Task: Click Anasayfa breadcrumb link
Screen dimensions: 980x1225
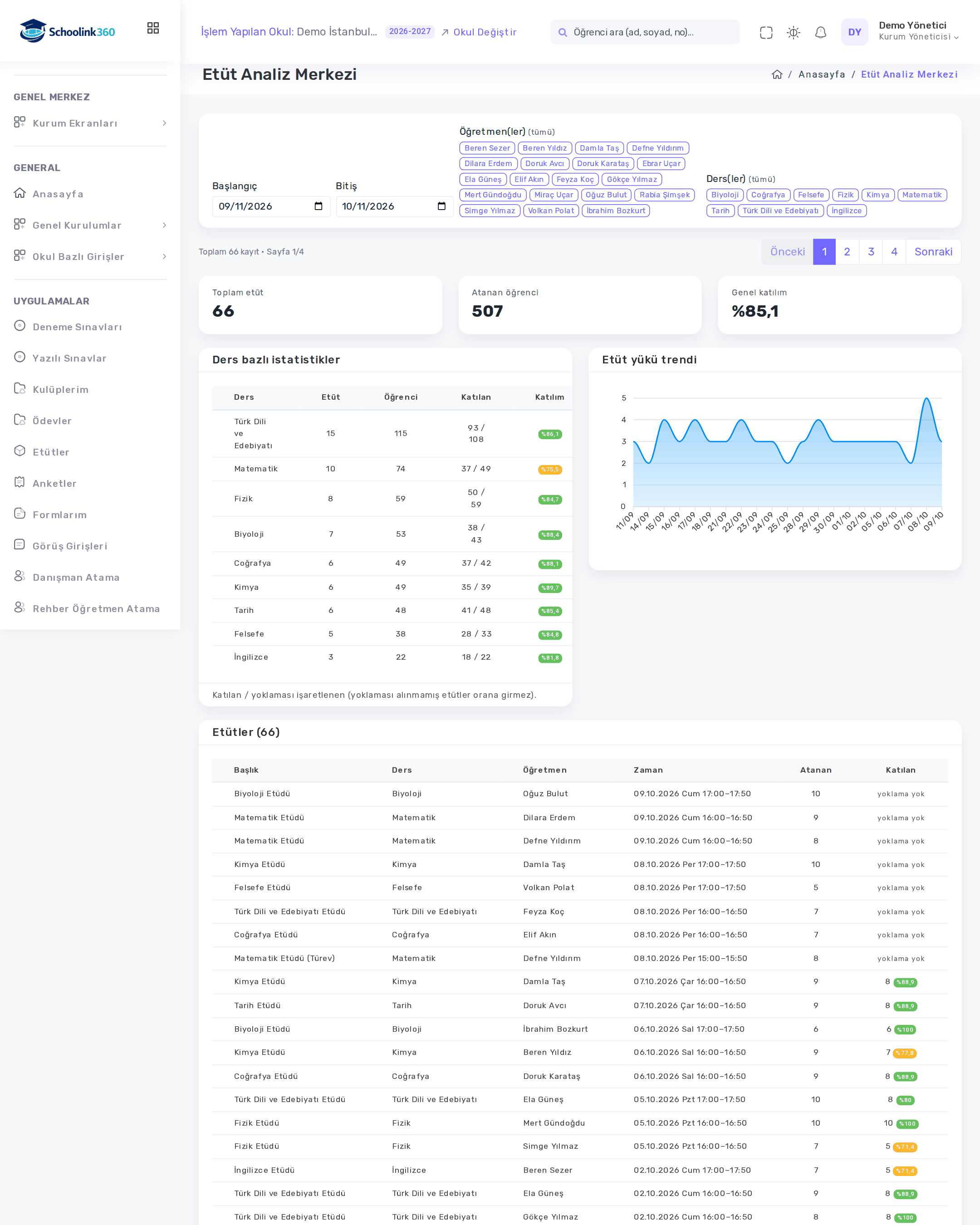Action: (x=822, y=74)
